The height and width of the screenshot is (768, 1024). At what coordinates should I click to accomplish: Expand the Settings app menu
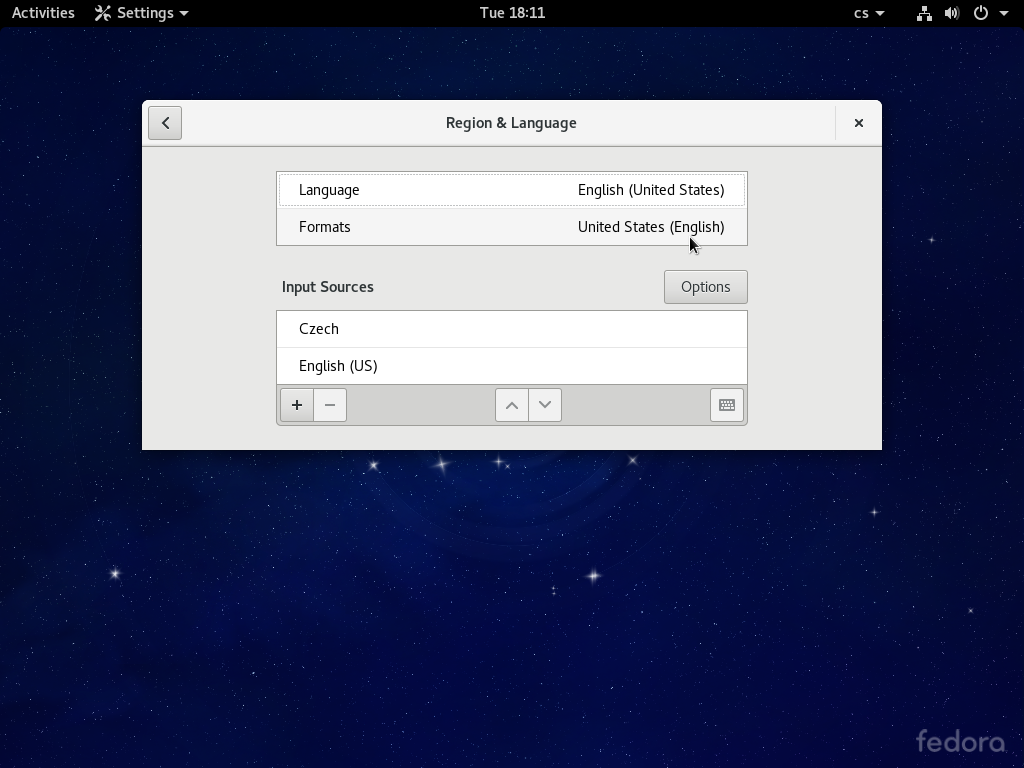click(x=142, y=13)
